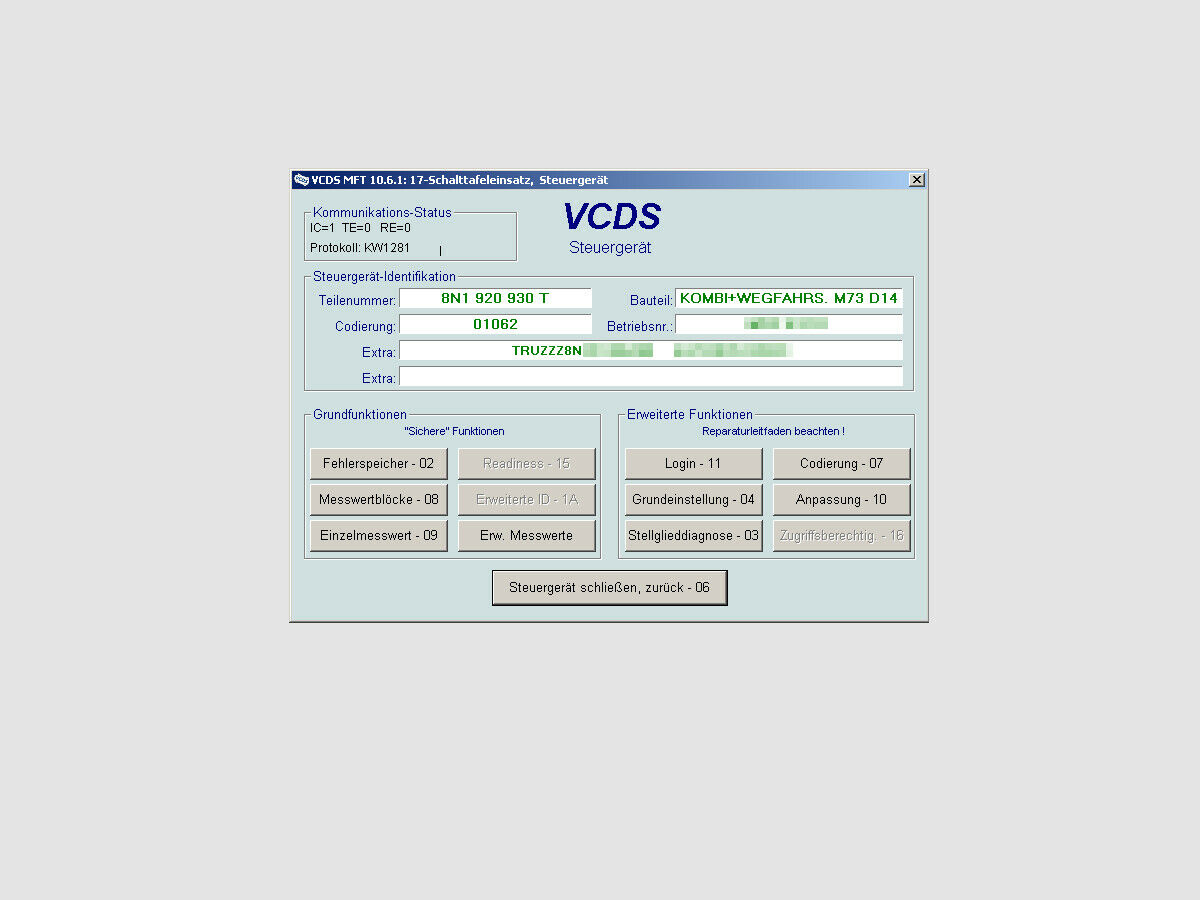Click the Codierung field showing 01062

[495, 324]
